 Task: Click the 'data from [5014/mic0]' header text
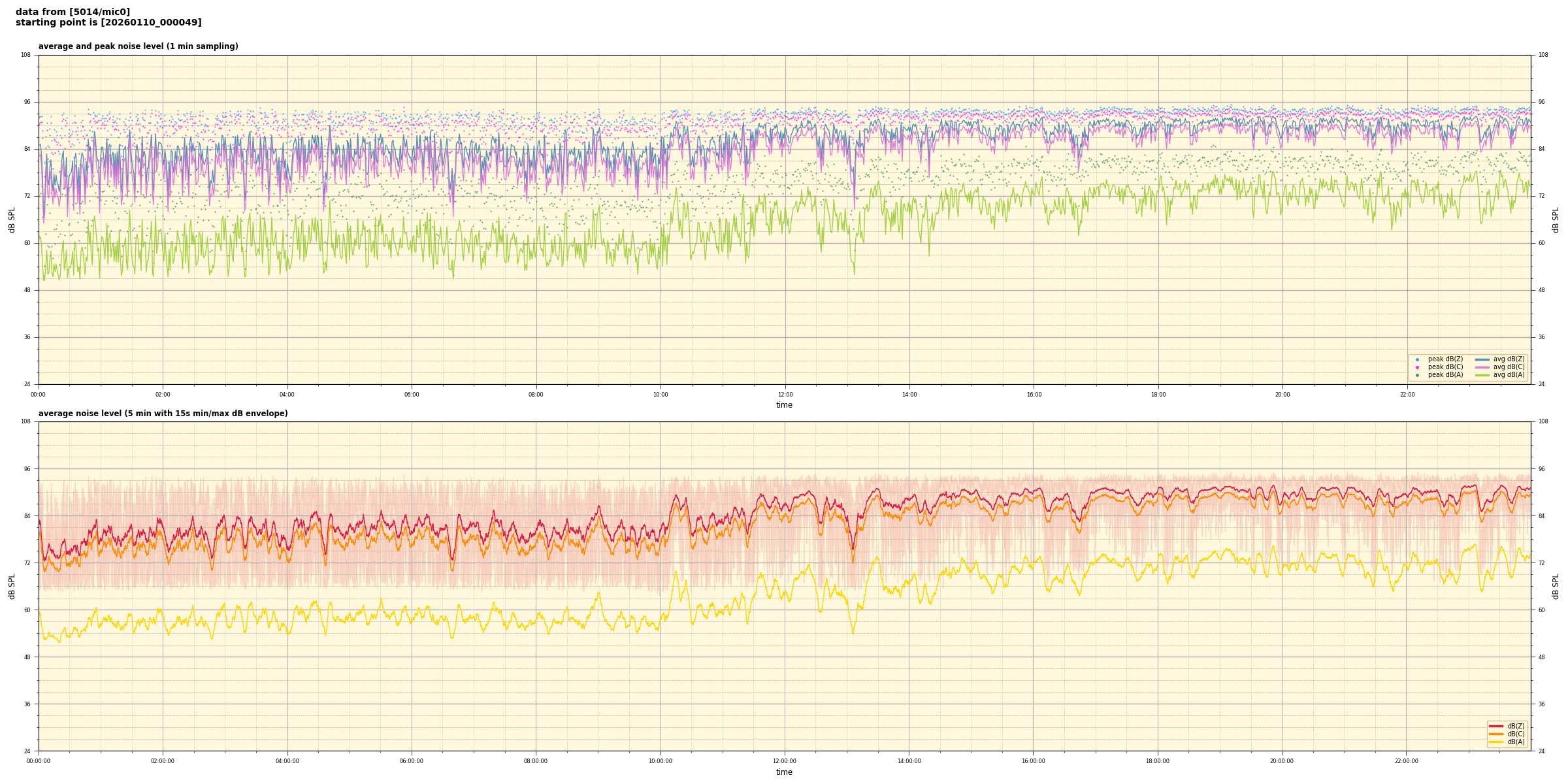(x=73, y=12)
